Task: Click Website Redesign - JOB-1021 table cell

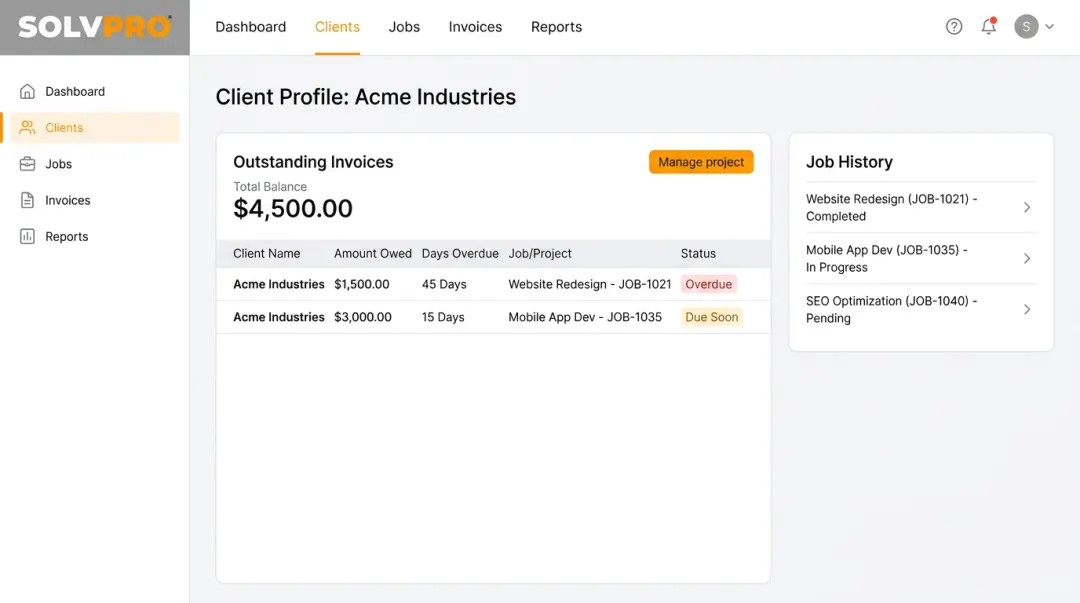Action: click(590, 284)
